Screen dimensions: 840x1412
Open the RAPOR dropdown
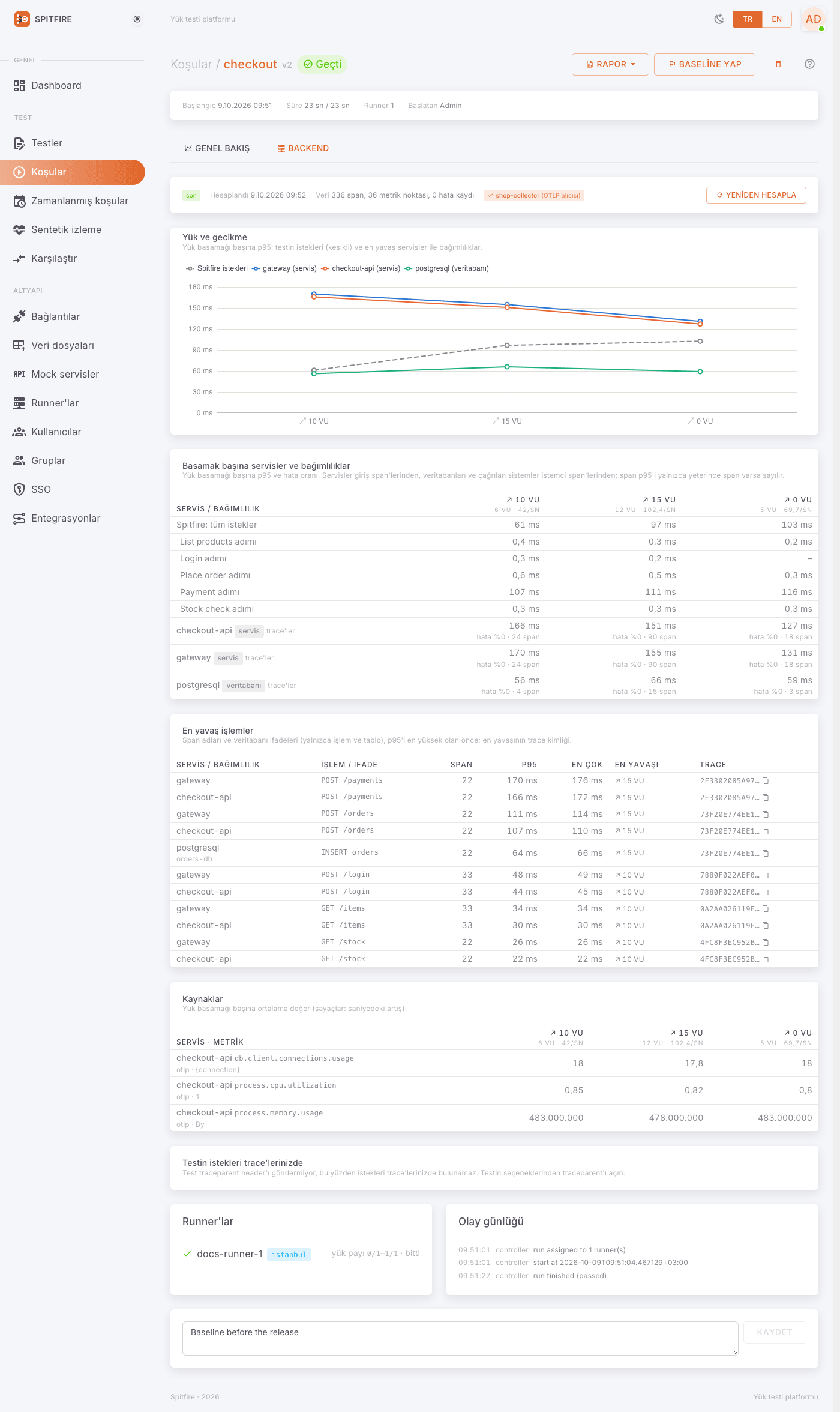610,64
